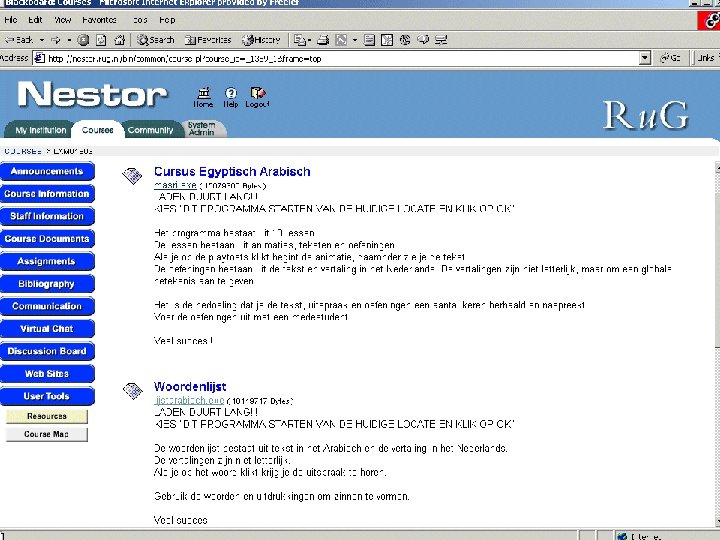The height and width of the screenshot is (540, 720).
Task: Open the Favorites menu
Action: [99, 20]
